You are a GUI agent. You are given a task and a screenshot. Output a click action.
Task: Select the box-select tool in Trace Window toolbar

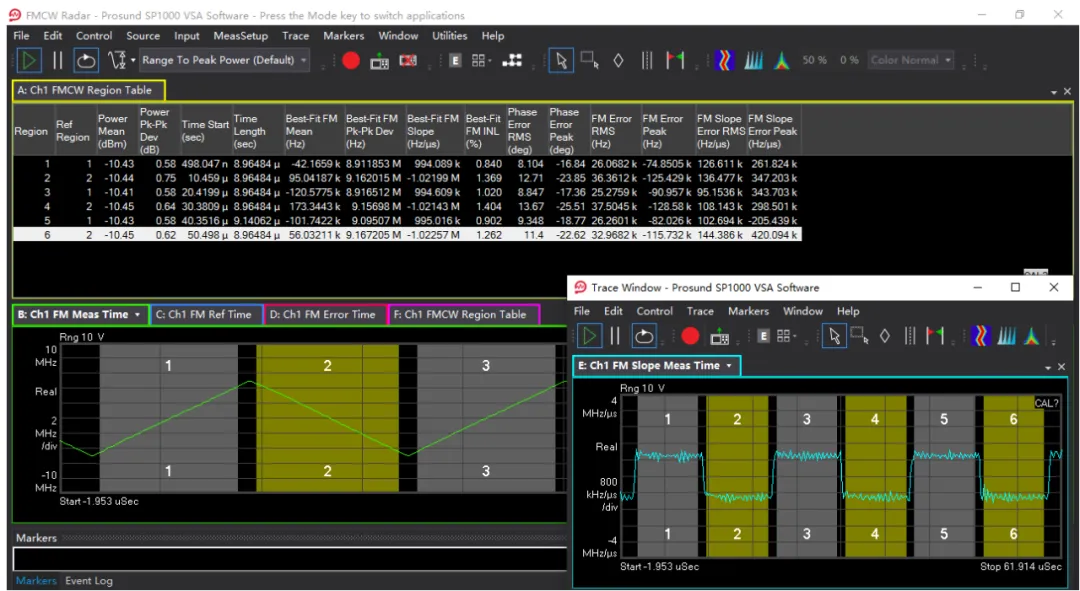tap(860, 336)
